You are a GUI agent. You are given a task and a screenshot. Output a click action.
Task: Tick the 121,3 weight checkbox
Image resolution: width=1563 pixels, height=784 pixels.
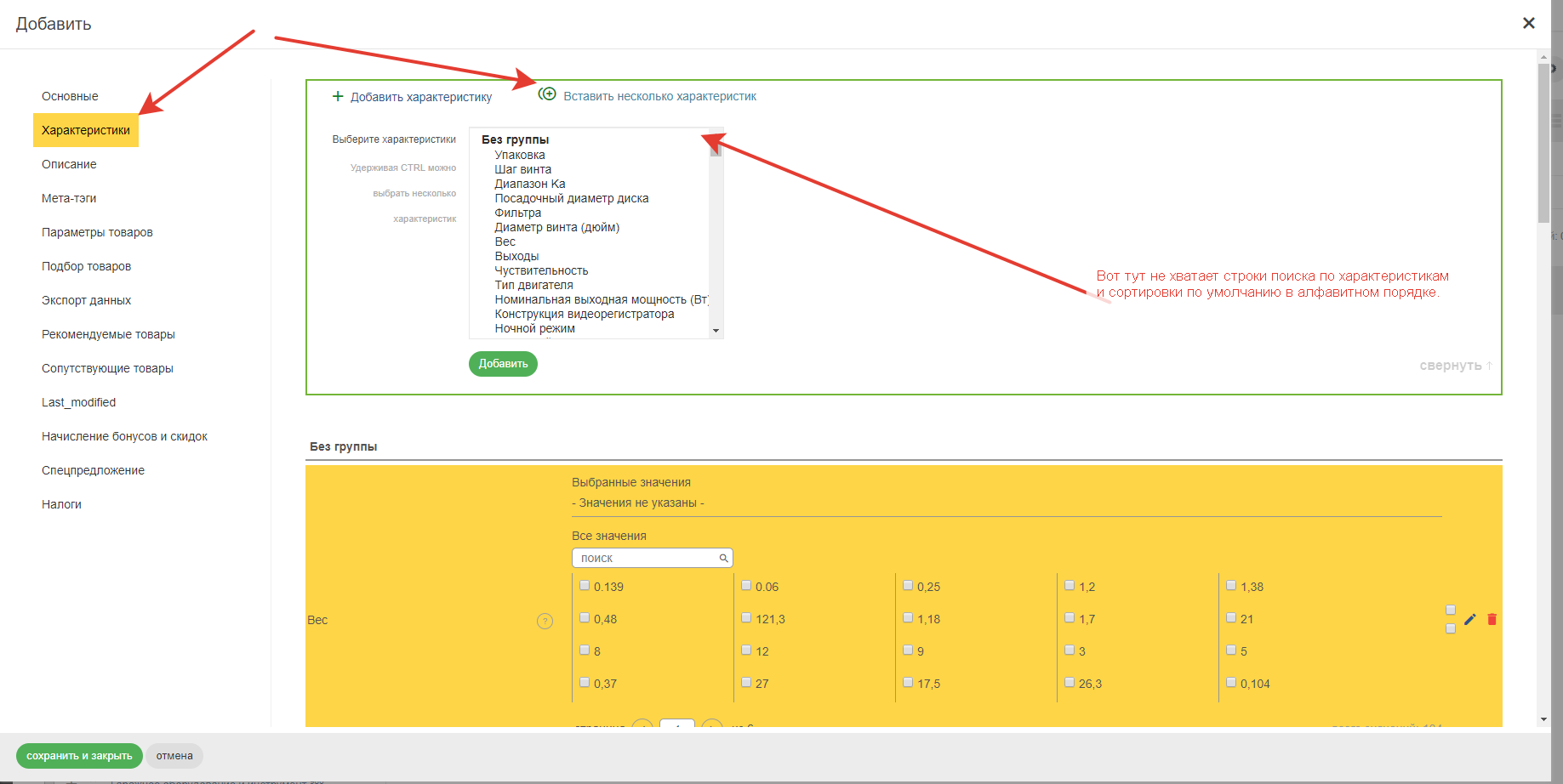pyautogui.click(x=746, y=617)
